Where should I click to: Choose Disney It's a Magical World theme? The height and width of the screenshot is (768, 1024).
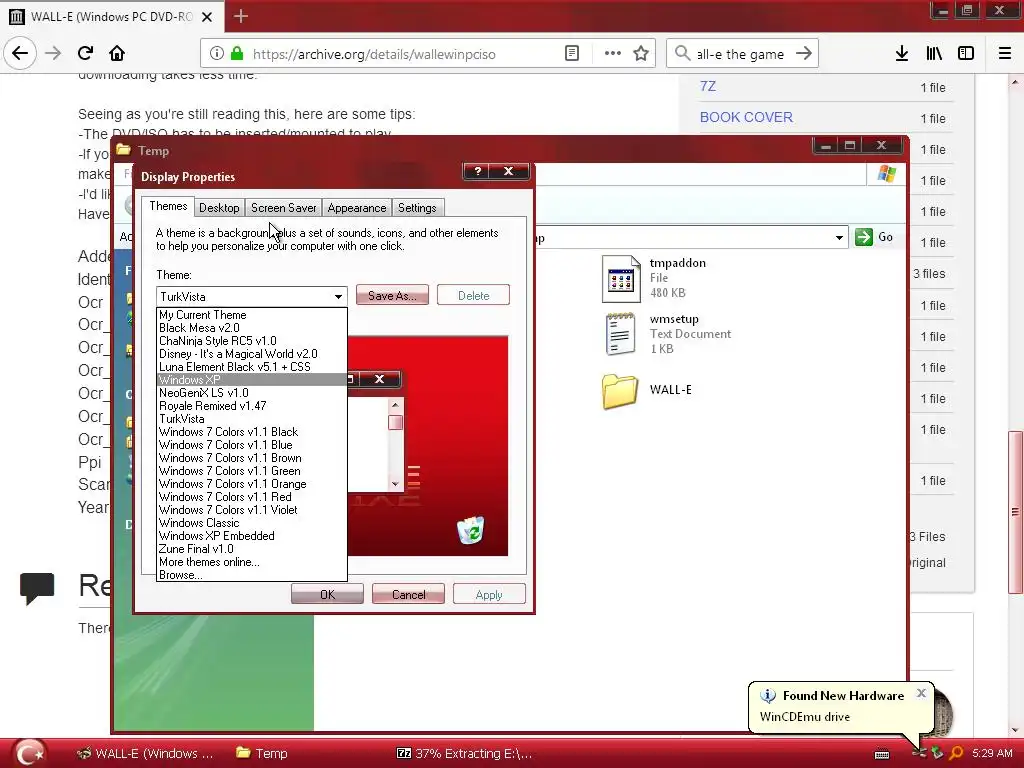click(x=252, y=354)
